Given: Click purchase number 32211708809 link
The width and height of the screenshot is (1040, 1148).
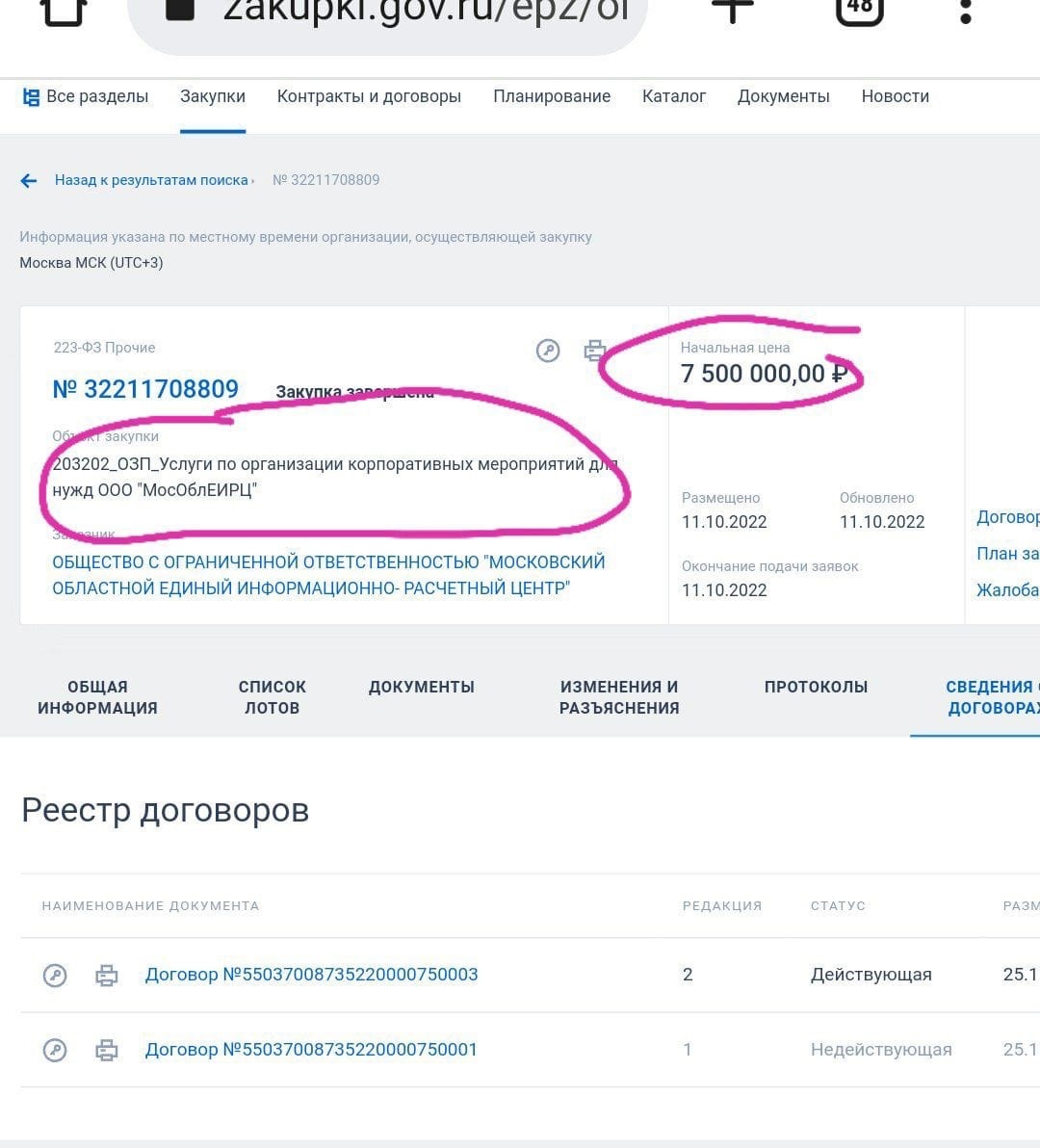Looking at the screenshot, I should click(x=145, y=389).
